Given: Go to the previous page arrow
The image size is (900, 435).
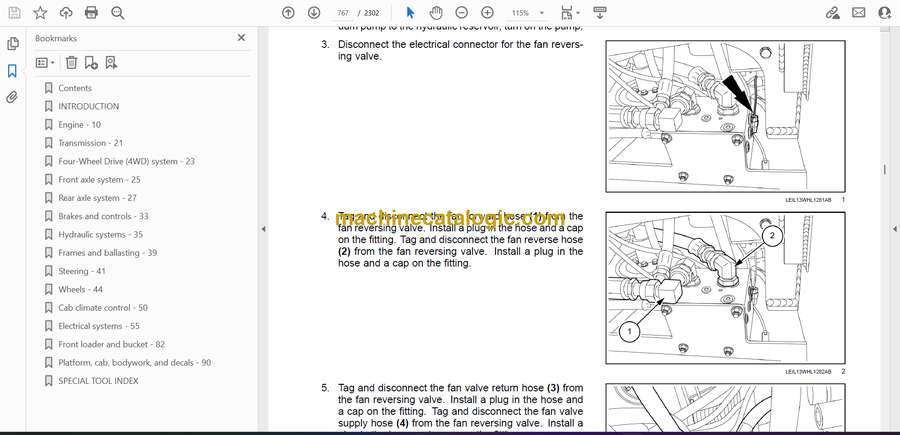Looking at the screenshot, I should [288, 13].
